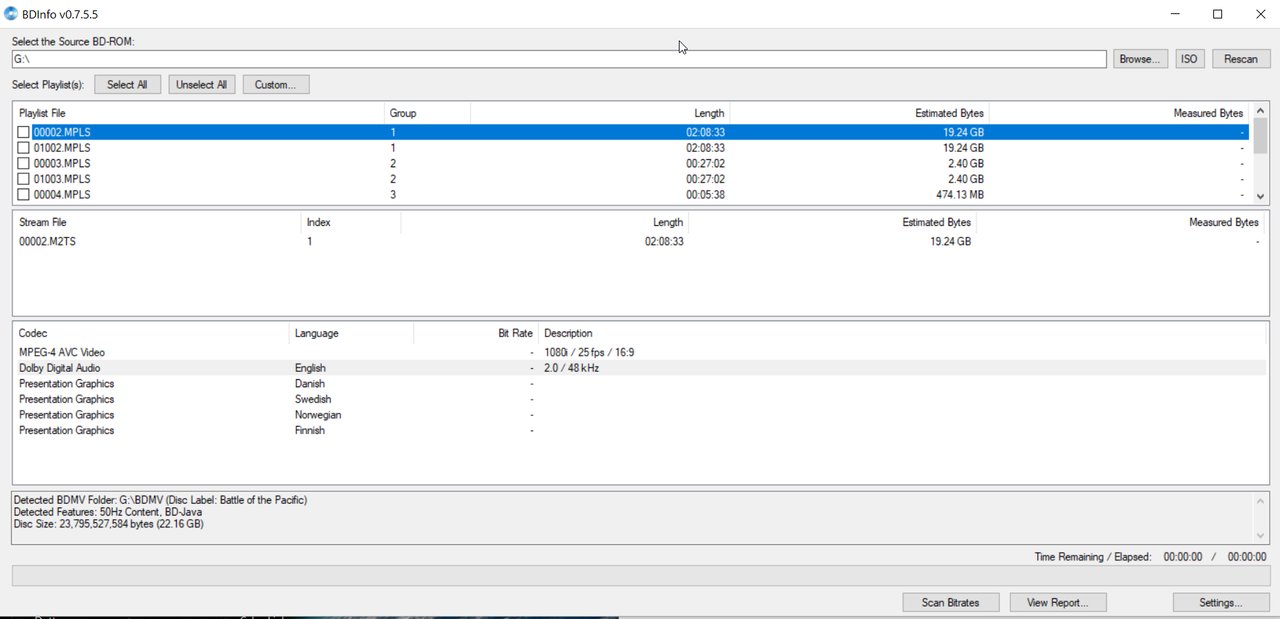This screenshot has height=619, width=1280.
Task: Open the Custom... playlist dialog
Action: pos(276,85)
